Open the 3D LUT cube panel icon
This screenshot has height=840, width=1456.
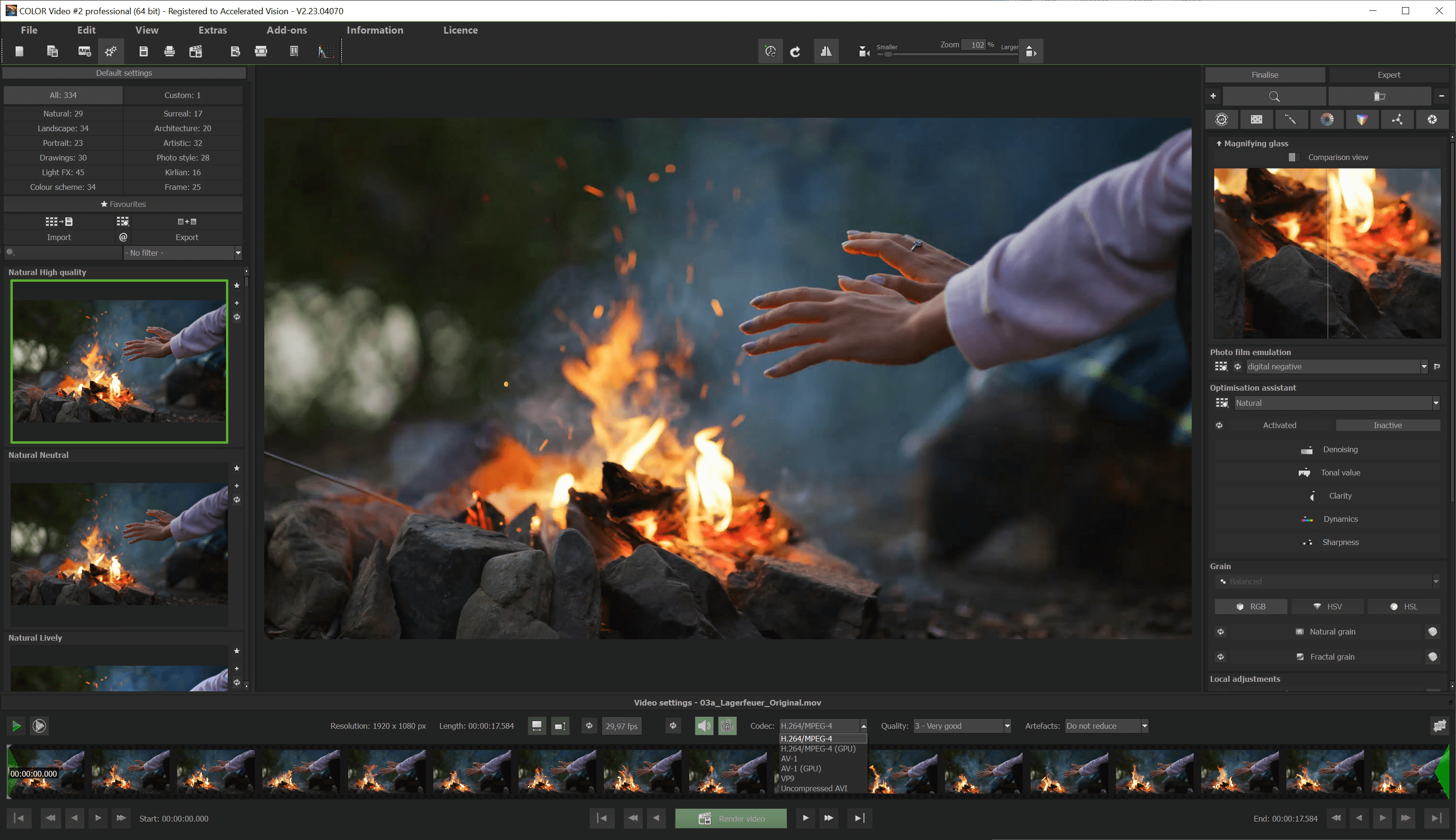click(1362, 119)
